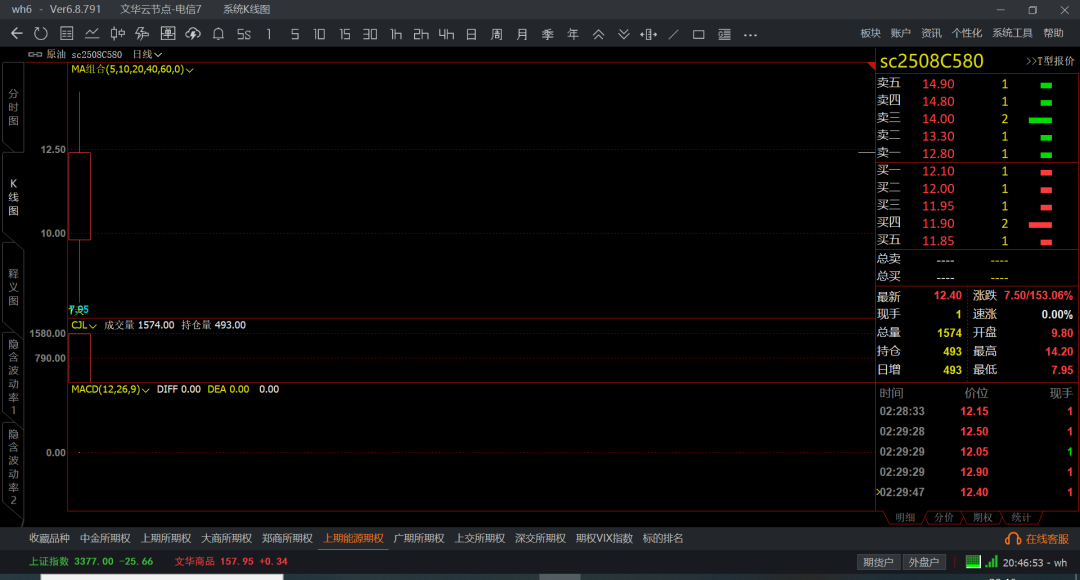Select the line drawing tool icon

674,34
